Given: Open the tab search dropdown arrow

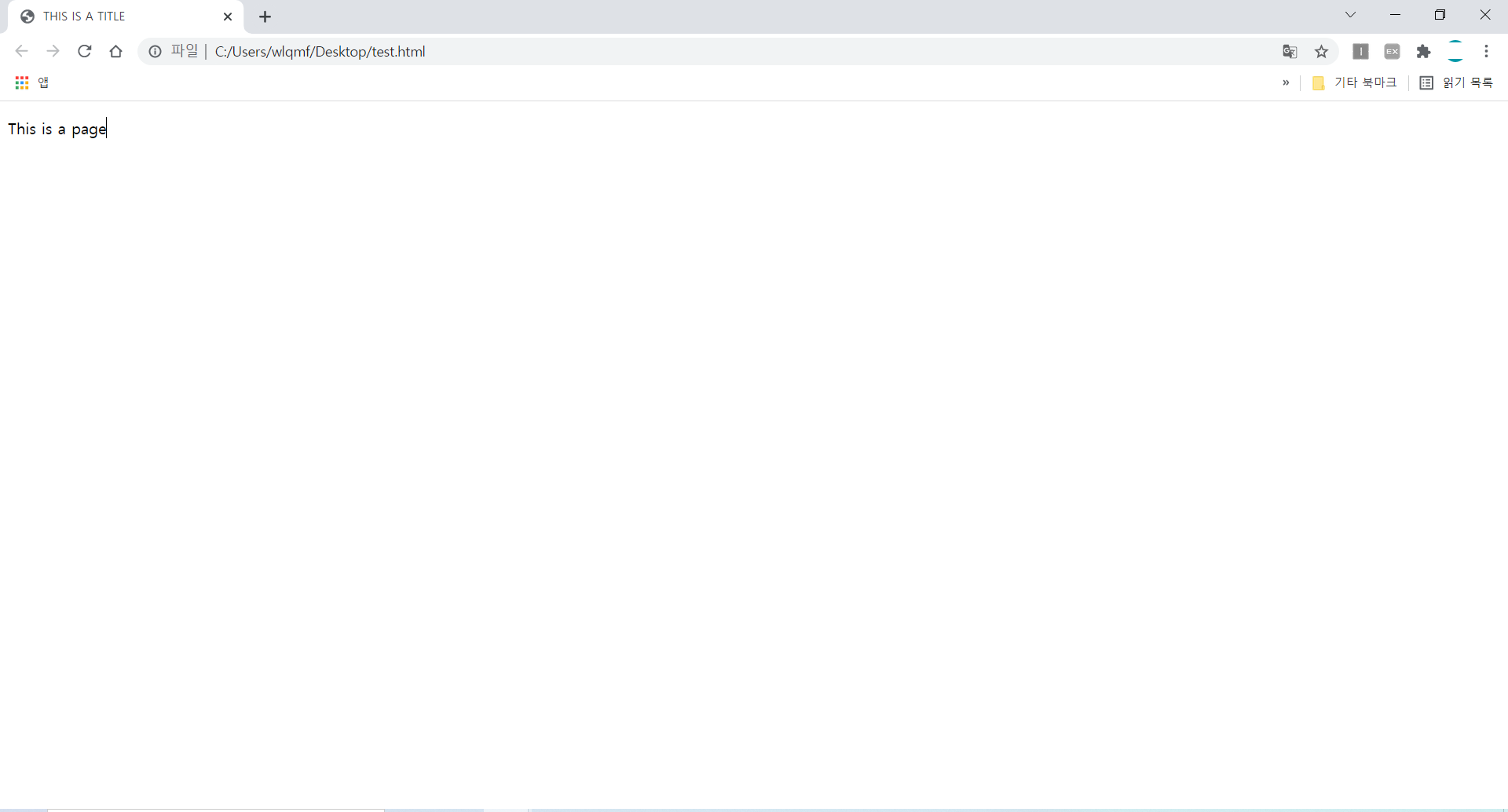Looking at the screenshot, I should (x=1350, y=15).
